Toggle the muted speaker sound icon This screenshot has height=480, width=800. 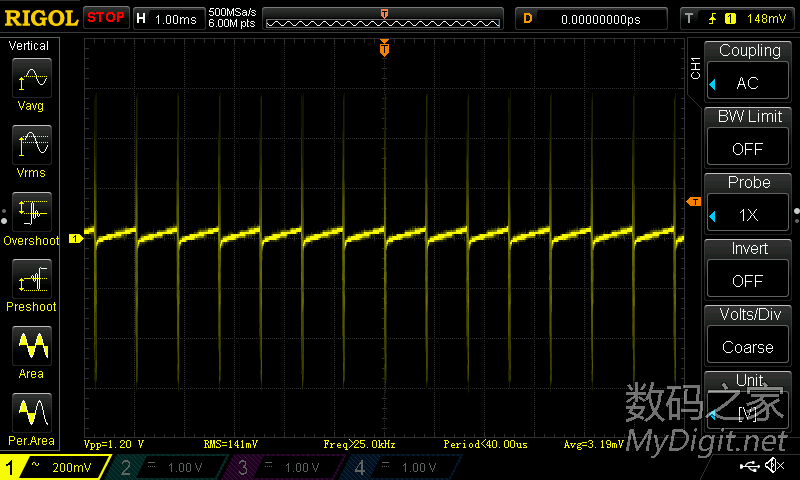774,465
